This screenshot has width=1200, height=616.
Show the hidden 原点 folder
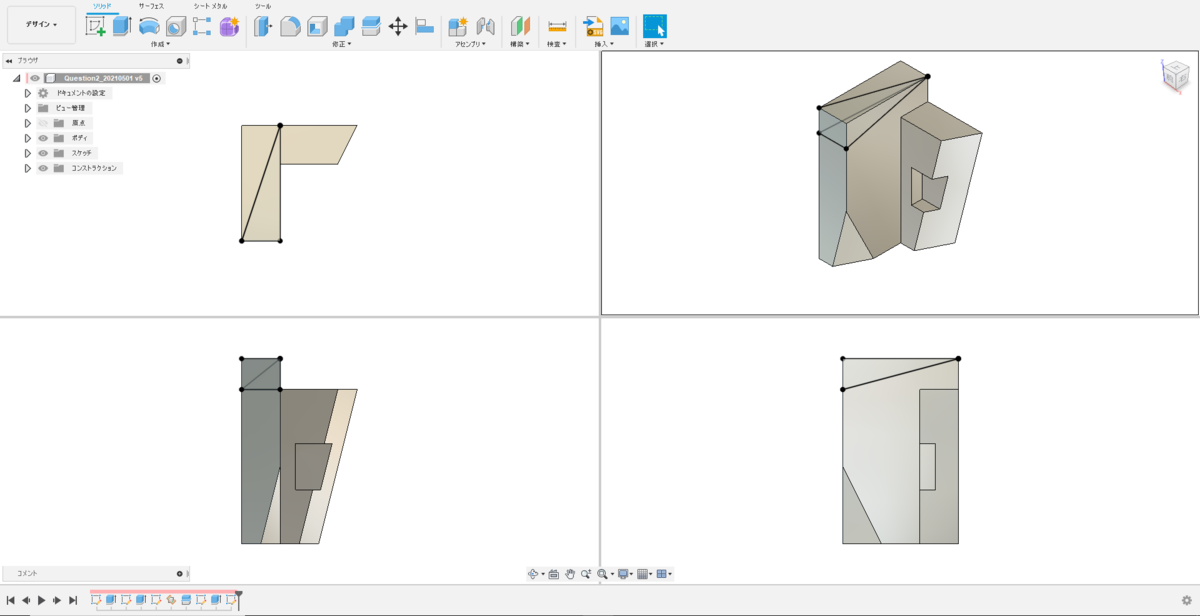pyautogui.click(x=43, y=123)
